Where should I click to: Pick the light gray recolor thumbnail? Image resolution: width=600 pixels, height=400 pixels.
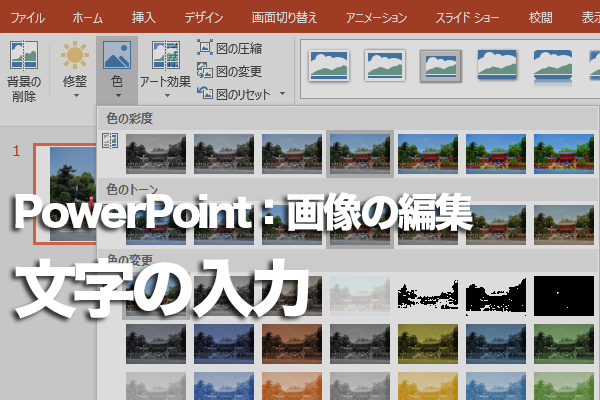(156, 386)
